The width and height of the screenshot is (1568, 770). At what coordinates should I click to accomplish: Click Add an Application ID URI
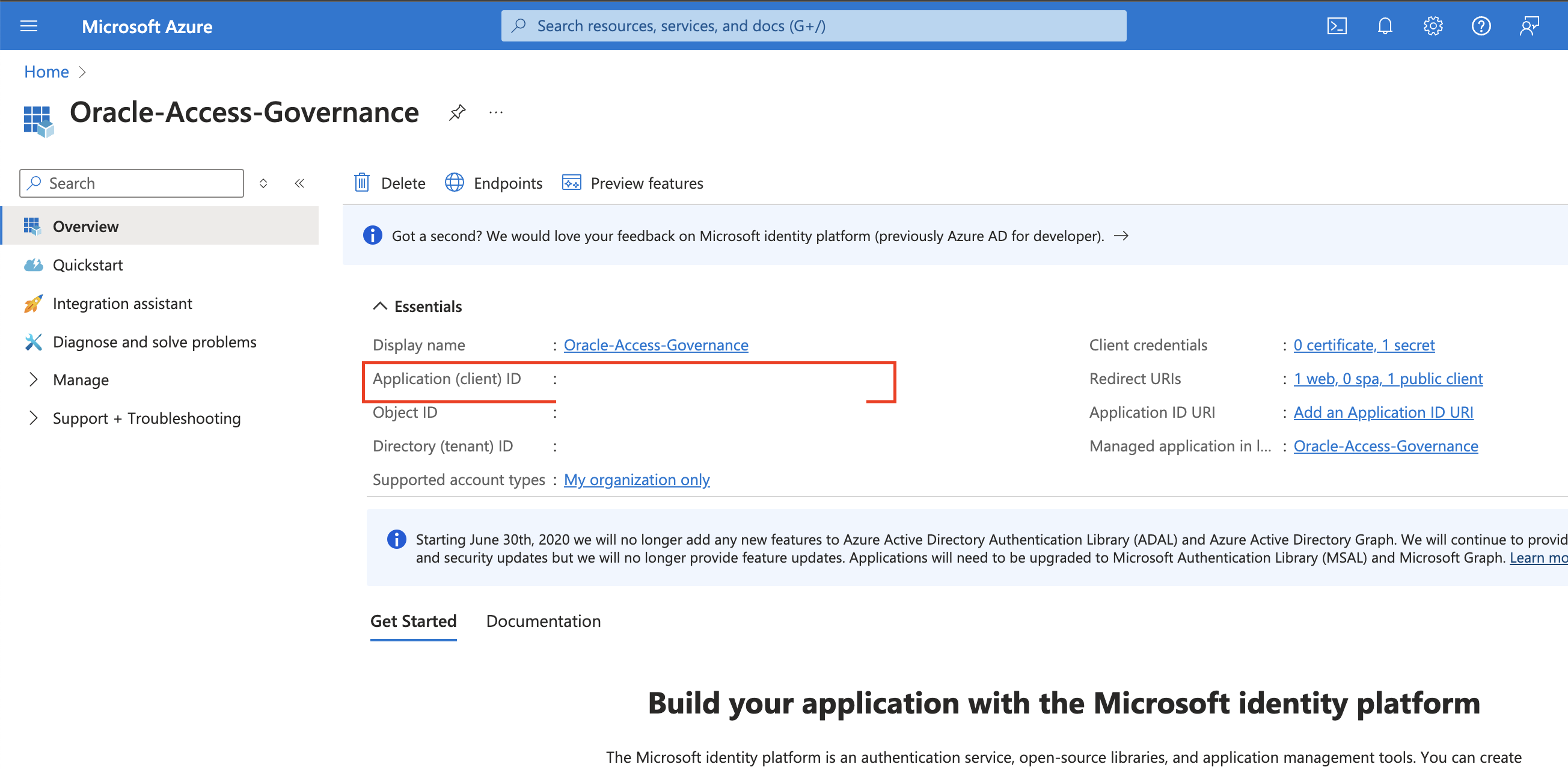click(1383, 412)
